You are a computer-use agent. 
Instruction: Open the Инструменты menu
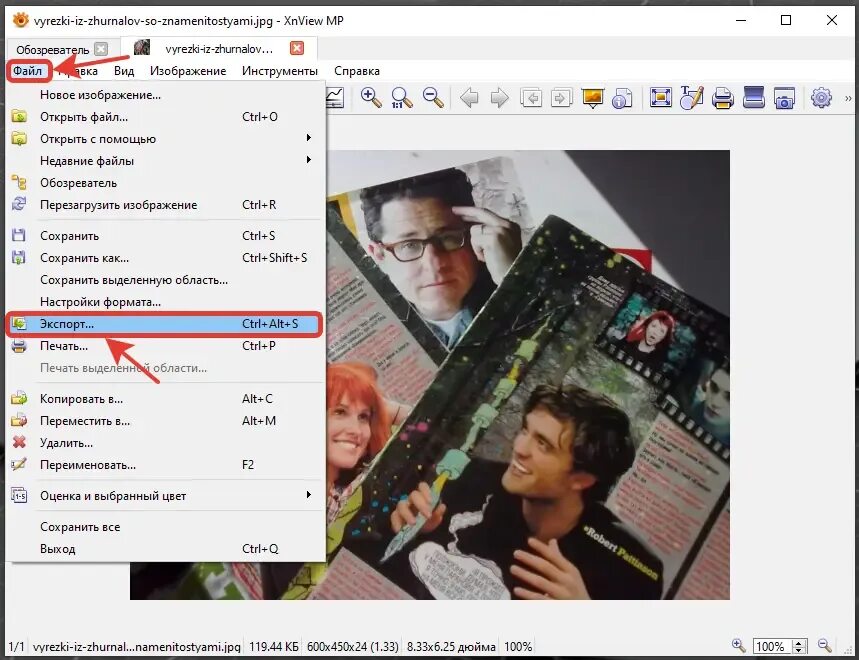[x=280, y=71]
